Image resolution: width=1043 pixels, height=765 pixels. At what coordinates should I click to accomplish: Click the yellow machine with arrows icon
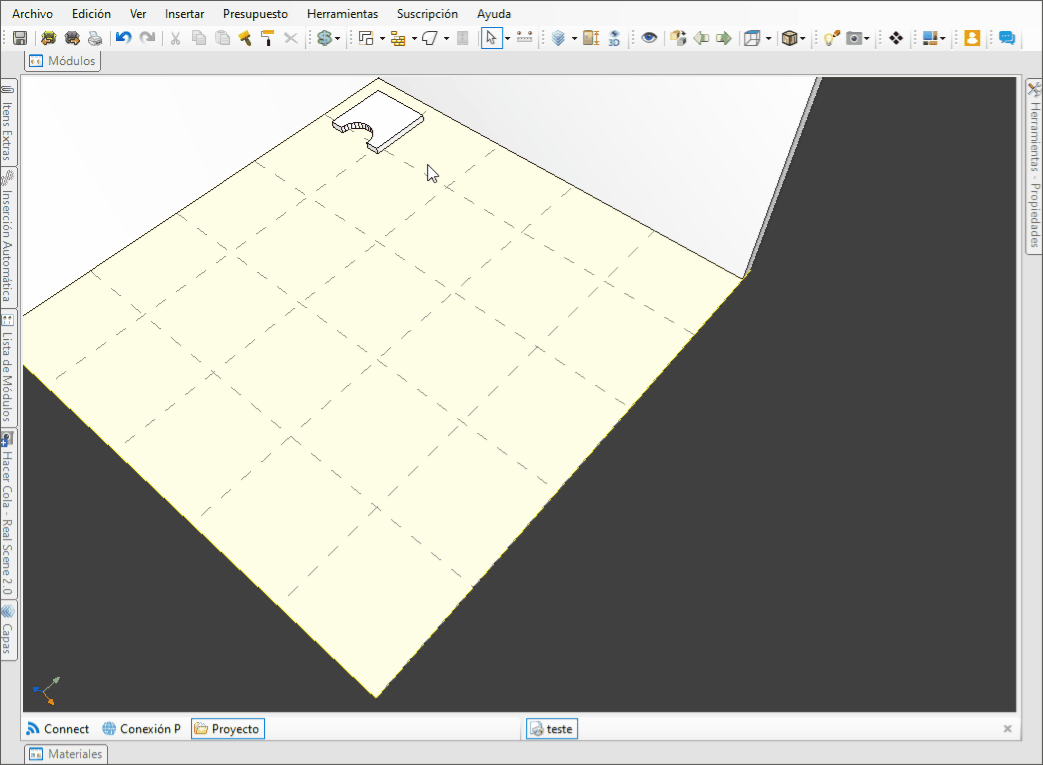point(49,38)
